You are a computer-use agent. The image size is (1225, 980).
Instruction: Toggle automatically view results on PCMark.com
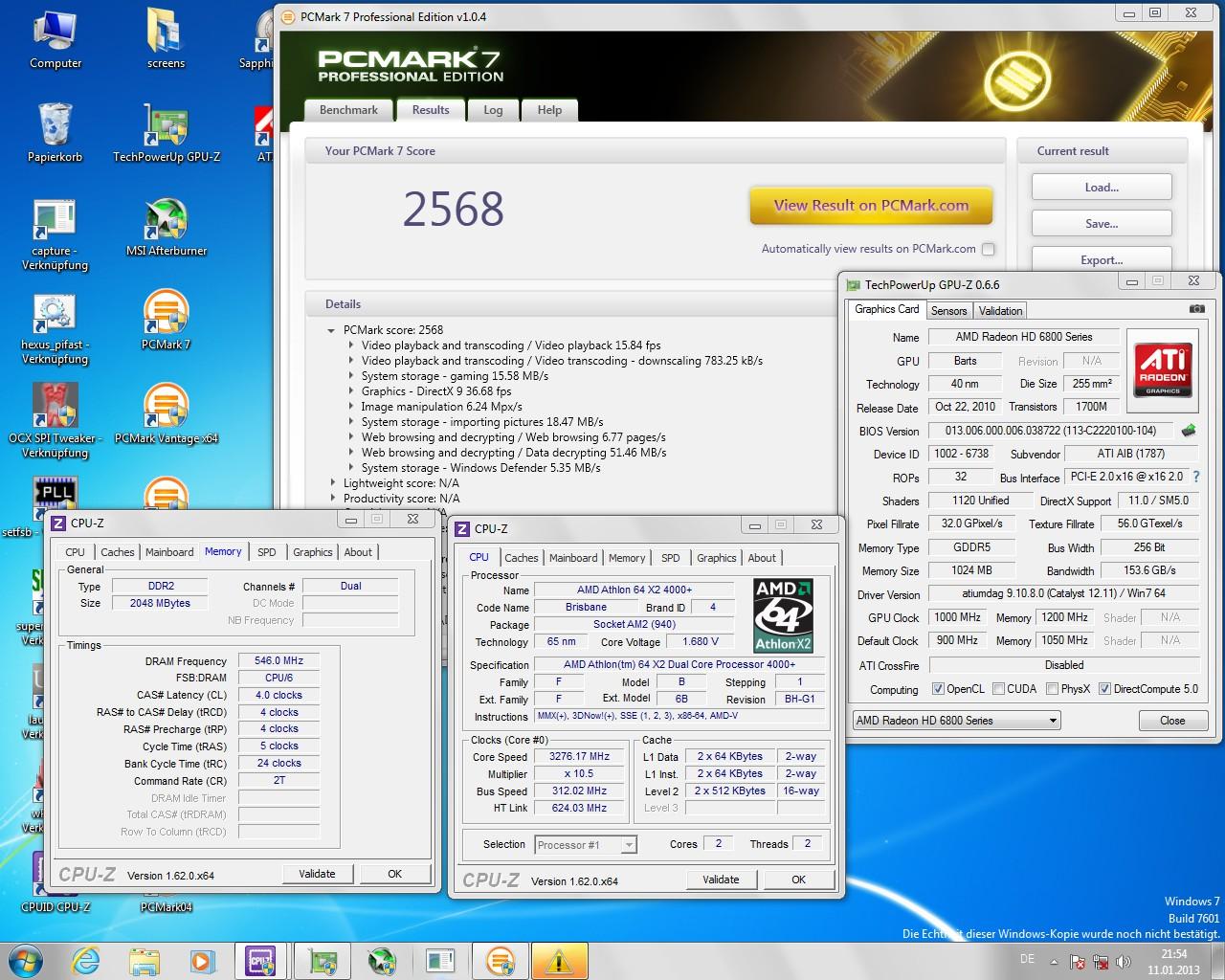point(989,249)
